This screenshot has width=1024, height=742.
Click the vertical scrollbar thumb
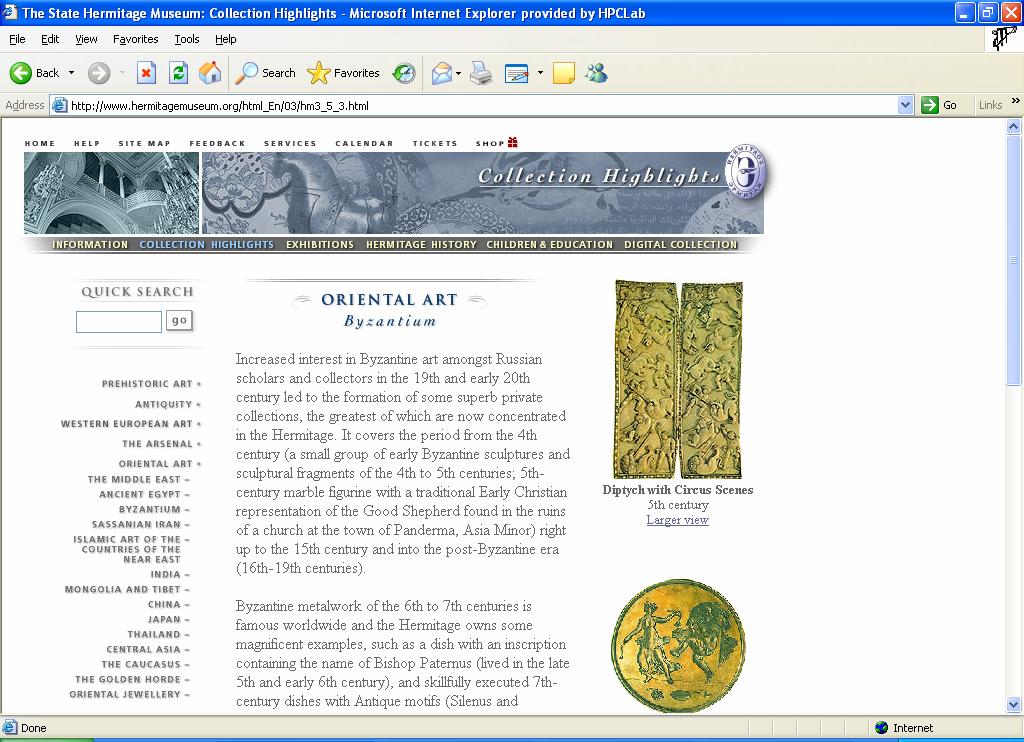pos(1014,260)
